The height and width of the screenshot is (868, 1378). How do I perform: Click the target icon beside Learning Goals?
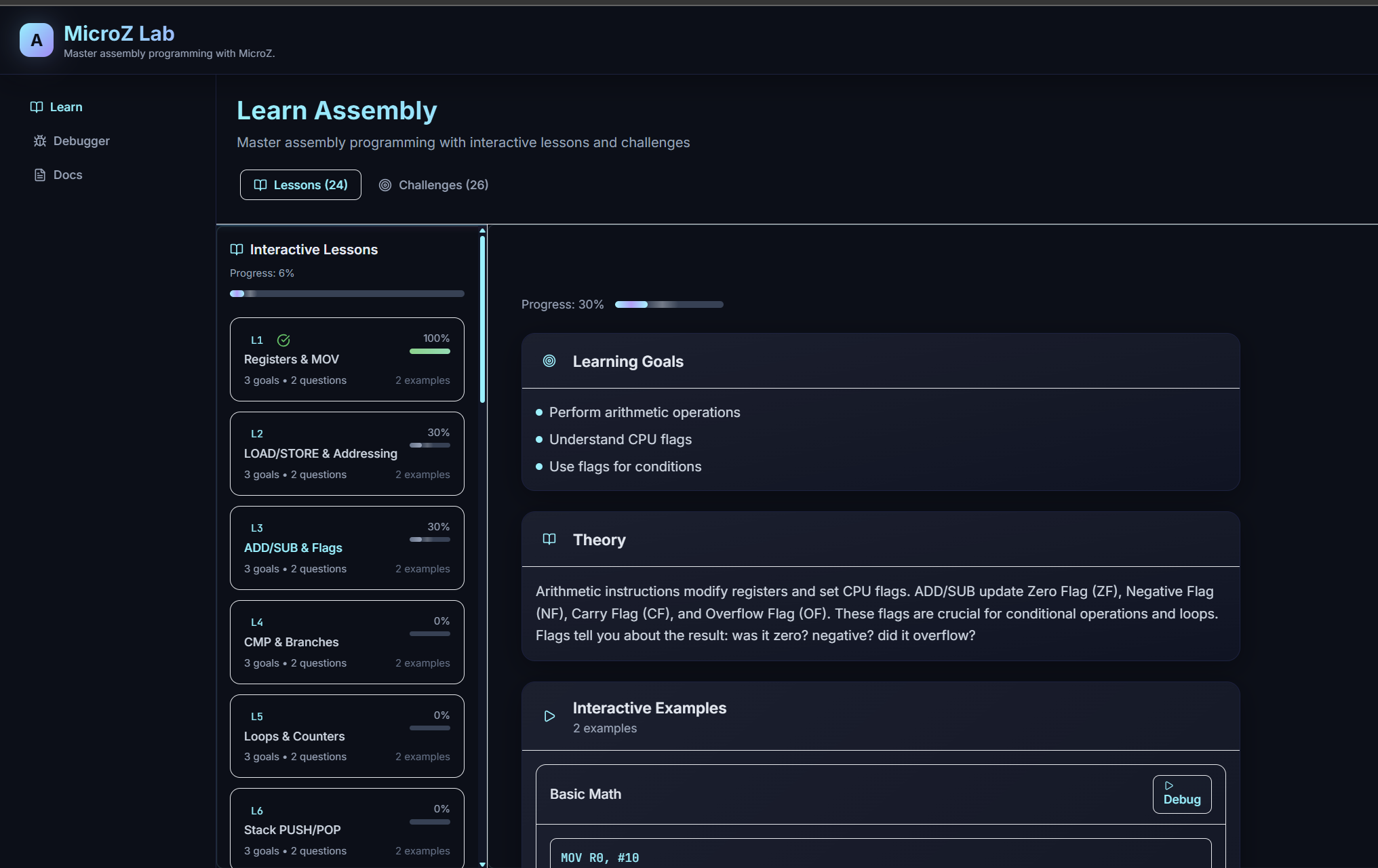549,361
